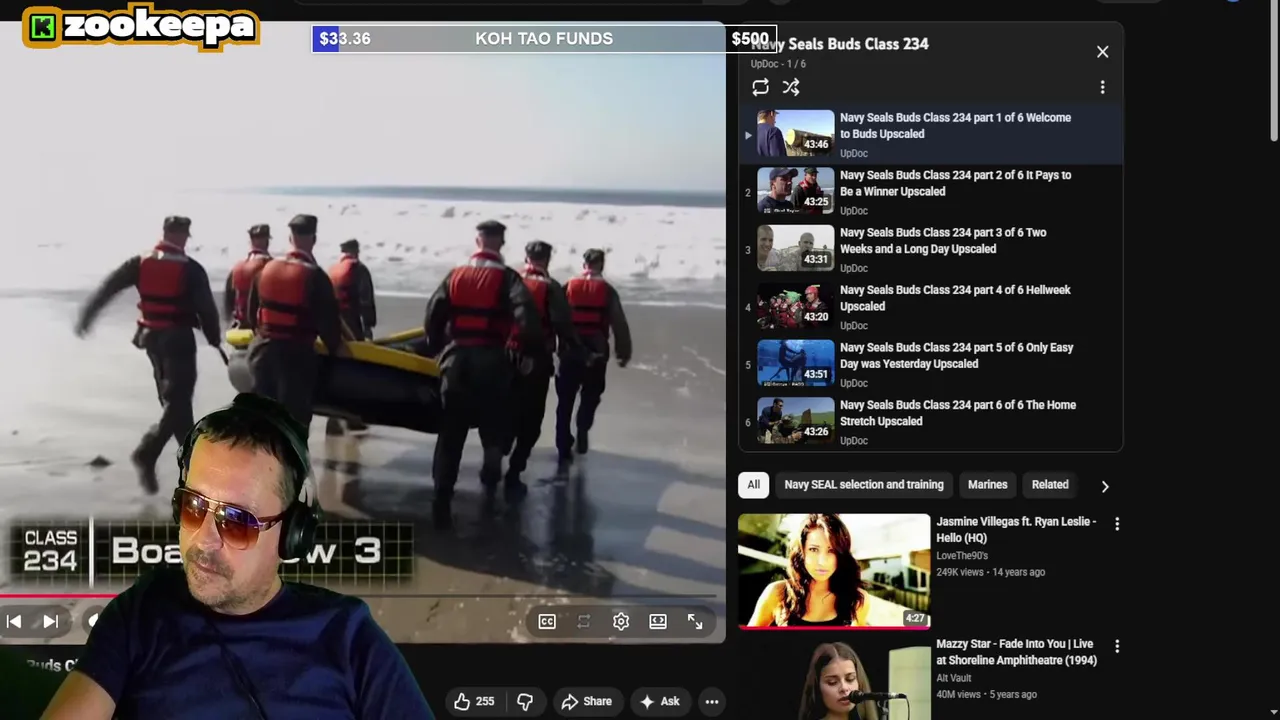The height and width of the screenshot is (720, 1280).
Task: Click the Share button
Action: pyautogui.click(x=586, y=702)
